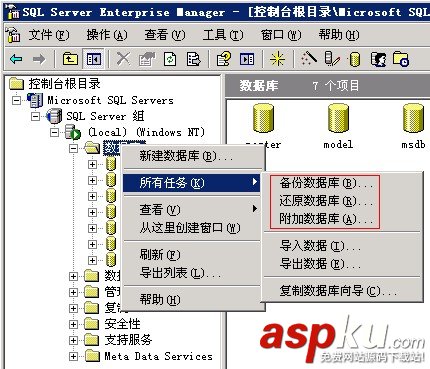This screenshot has width=430, height=369.
Task: Click the Delete X toolbar icon
Action: click(x=123, y=59)
